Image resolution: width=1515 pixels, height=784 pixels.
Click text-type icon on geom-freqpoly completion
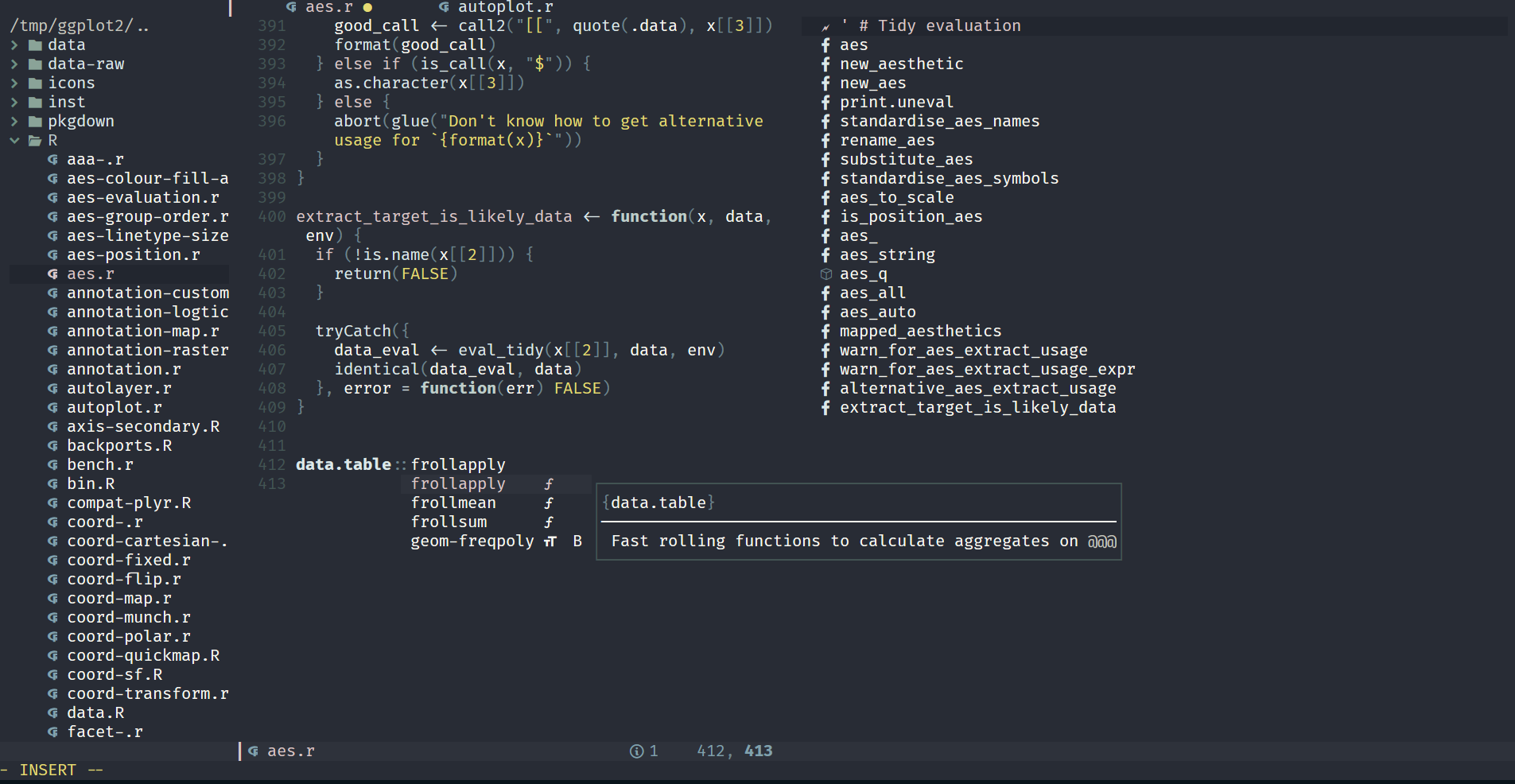550,541
